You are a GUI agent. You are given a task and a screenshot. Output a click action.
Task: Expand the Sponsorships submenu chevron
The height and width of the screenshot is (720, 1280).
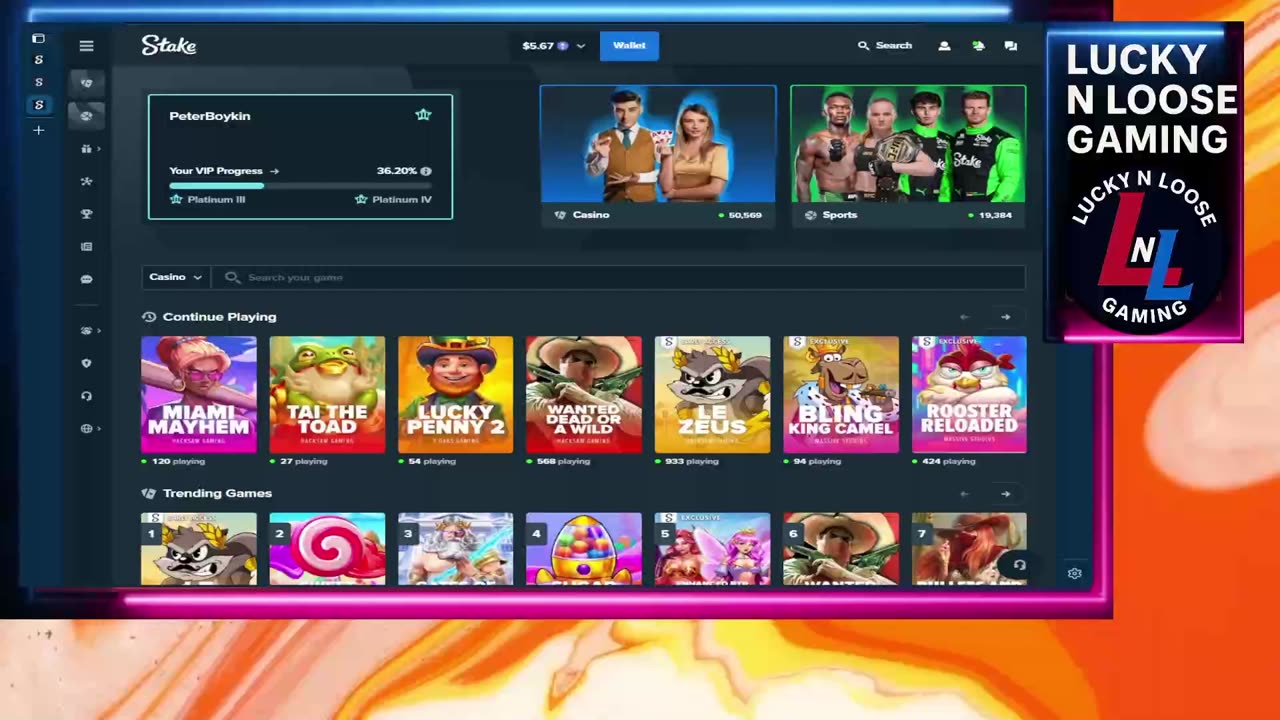coord(99,330)
